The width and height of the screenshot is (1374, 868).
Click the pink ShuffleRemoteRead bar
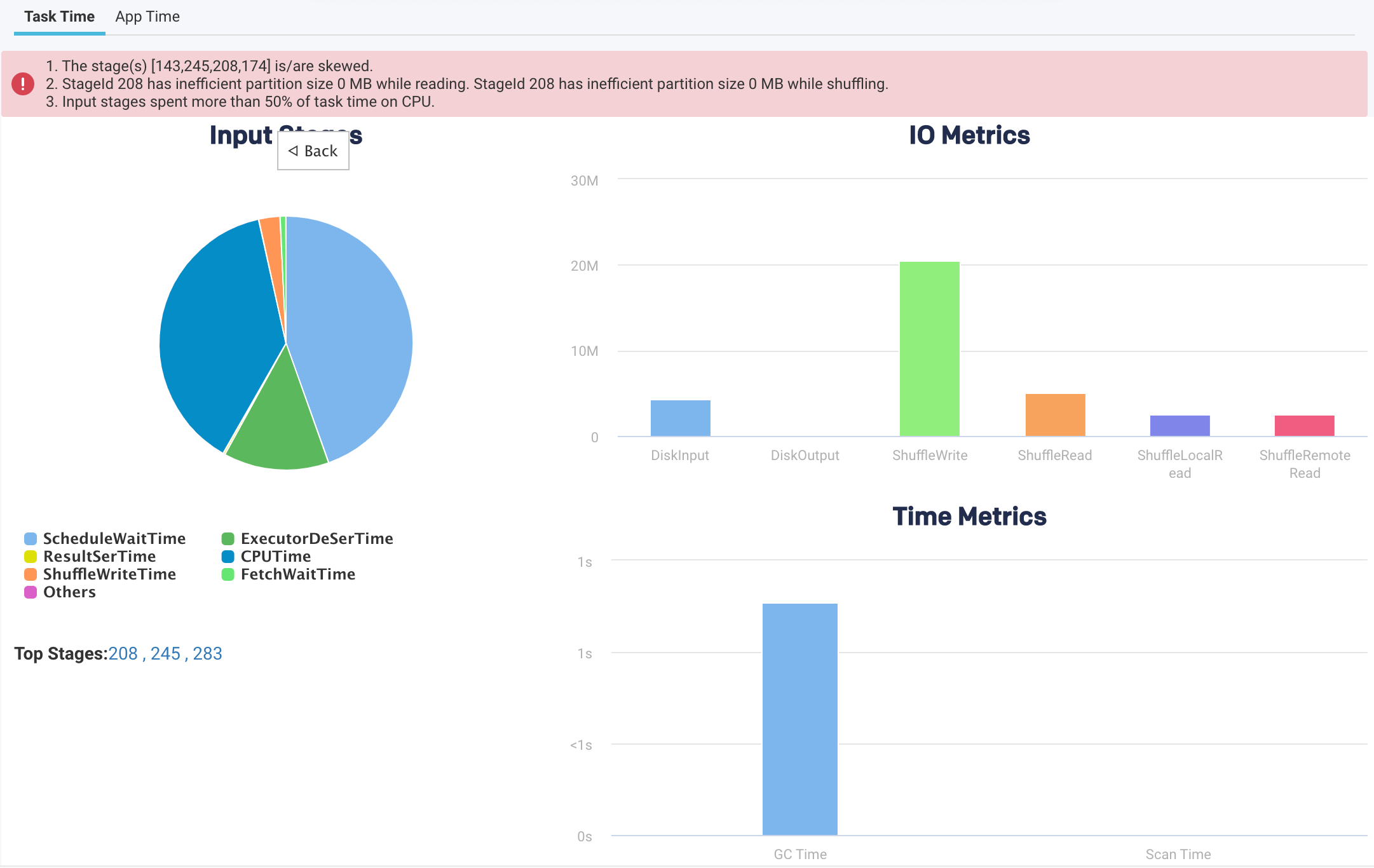tap(1304, 426)
